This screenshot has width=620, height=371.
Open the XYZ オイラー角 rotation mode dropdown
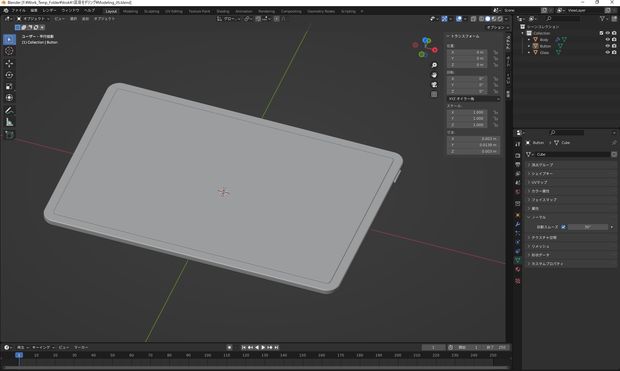pos(474,98)
